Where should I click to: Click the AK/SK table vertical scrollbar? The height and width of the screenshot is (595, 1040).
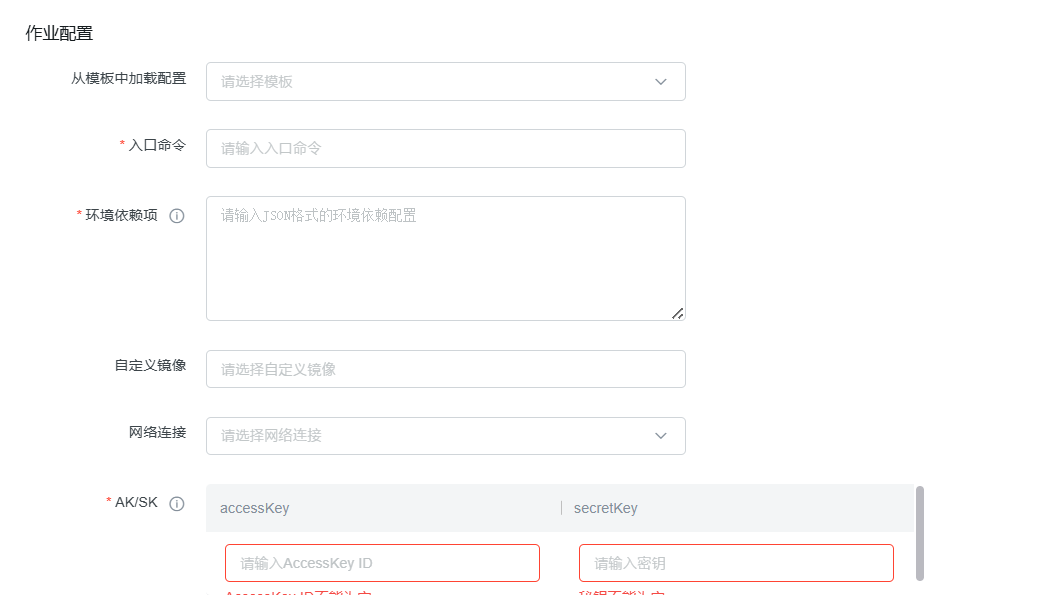(x=919, y=532)
